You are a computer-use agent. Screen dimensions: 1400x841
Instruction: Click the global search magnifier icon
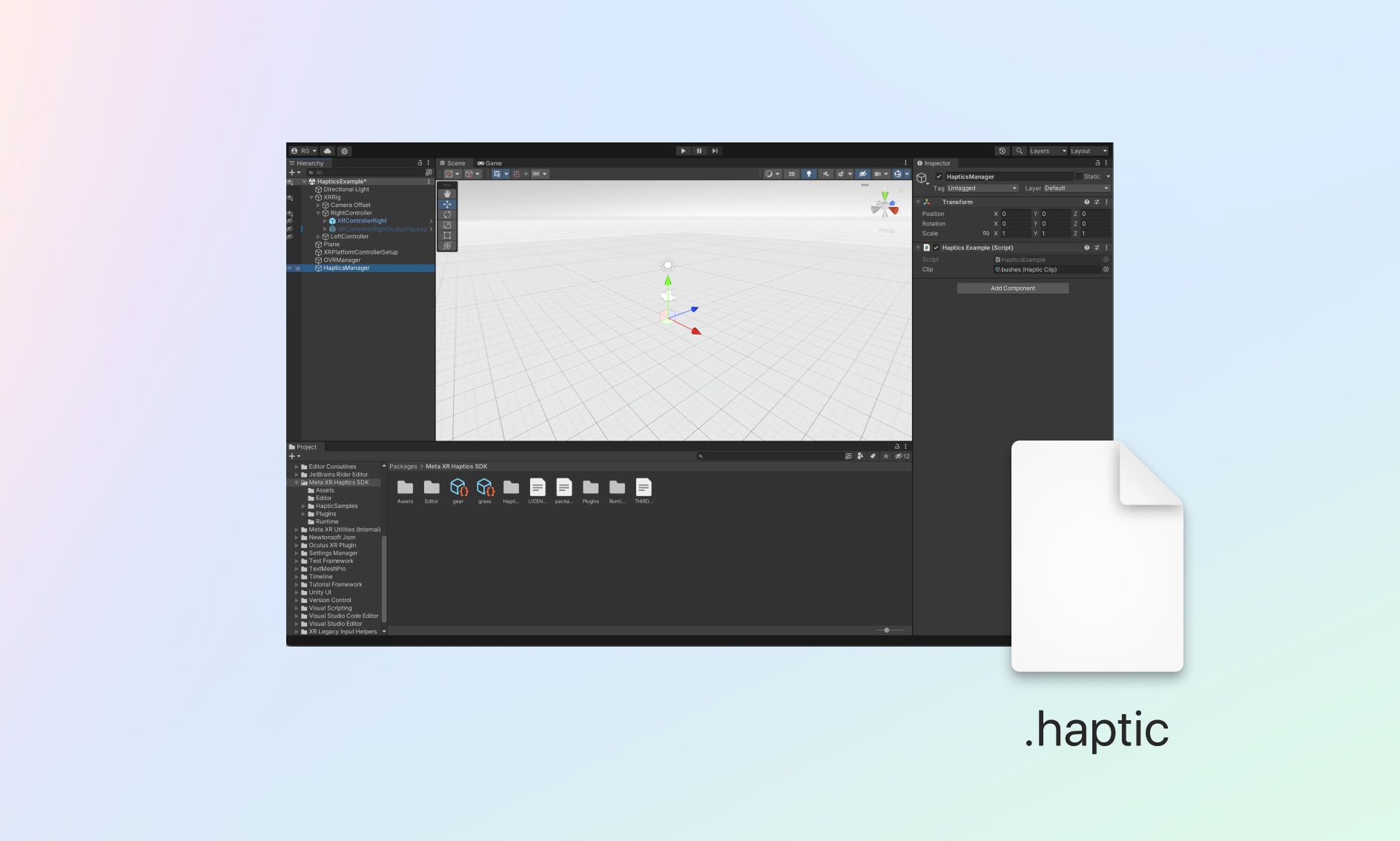pos(1019,151)
